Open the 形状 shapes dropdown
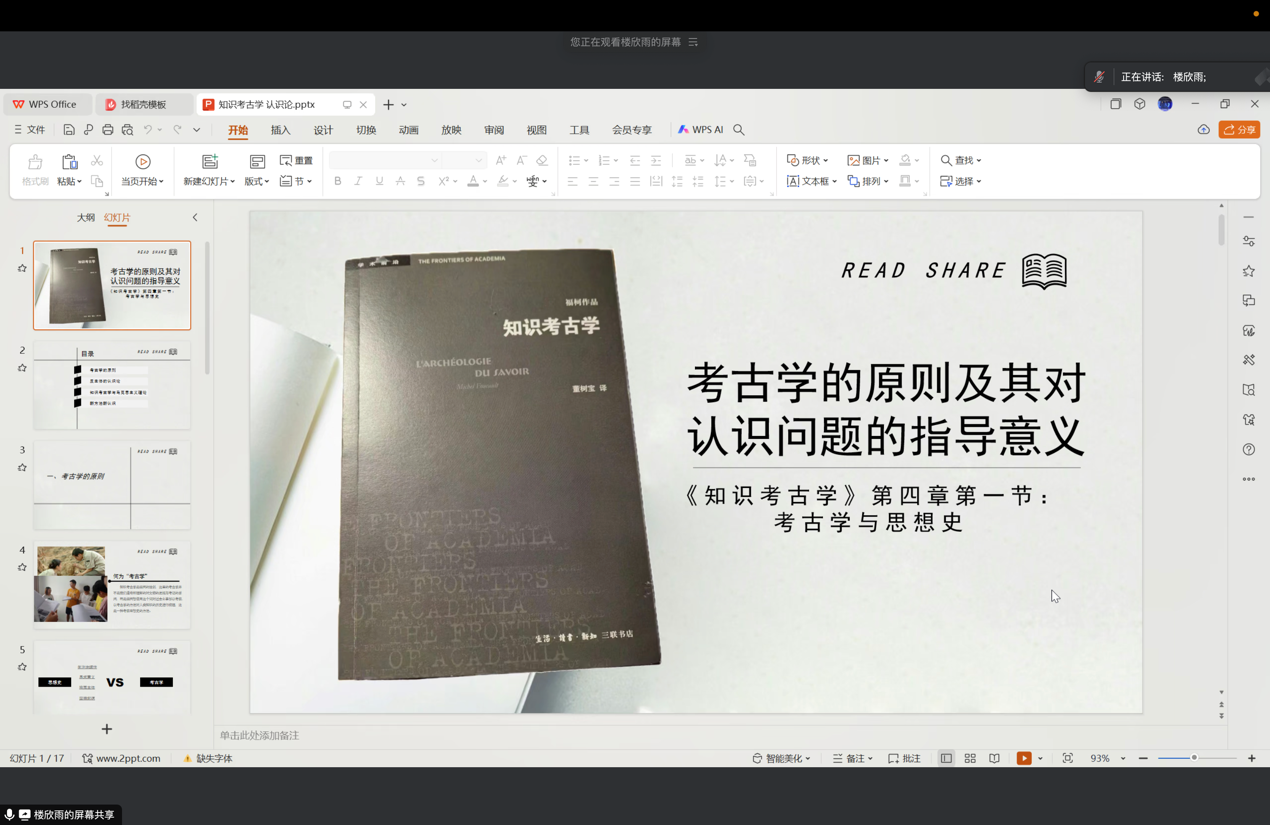Viewport: 1270px width, 825px height. coord(808,160)
